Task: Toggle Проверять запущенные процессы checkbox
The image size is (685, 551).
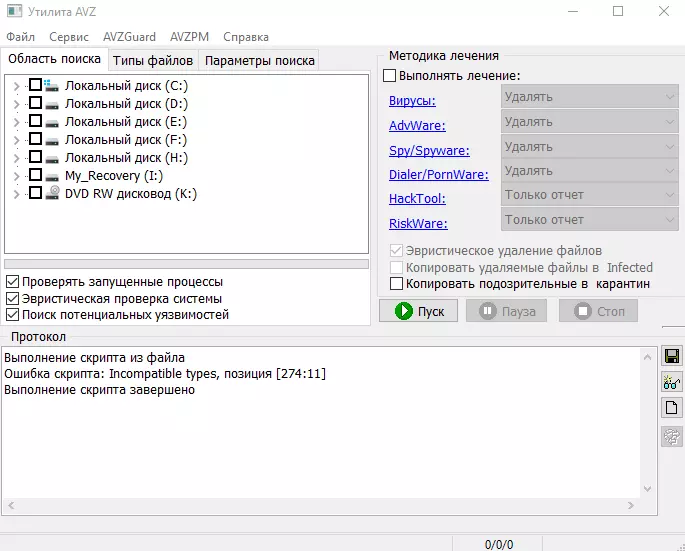Action: pyautogui.click(x=12, y=282)
